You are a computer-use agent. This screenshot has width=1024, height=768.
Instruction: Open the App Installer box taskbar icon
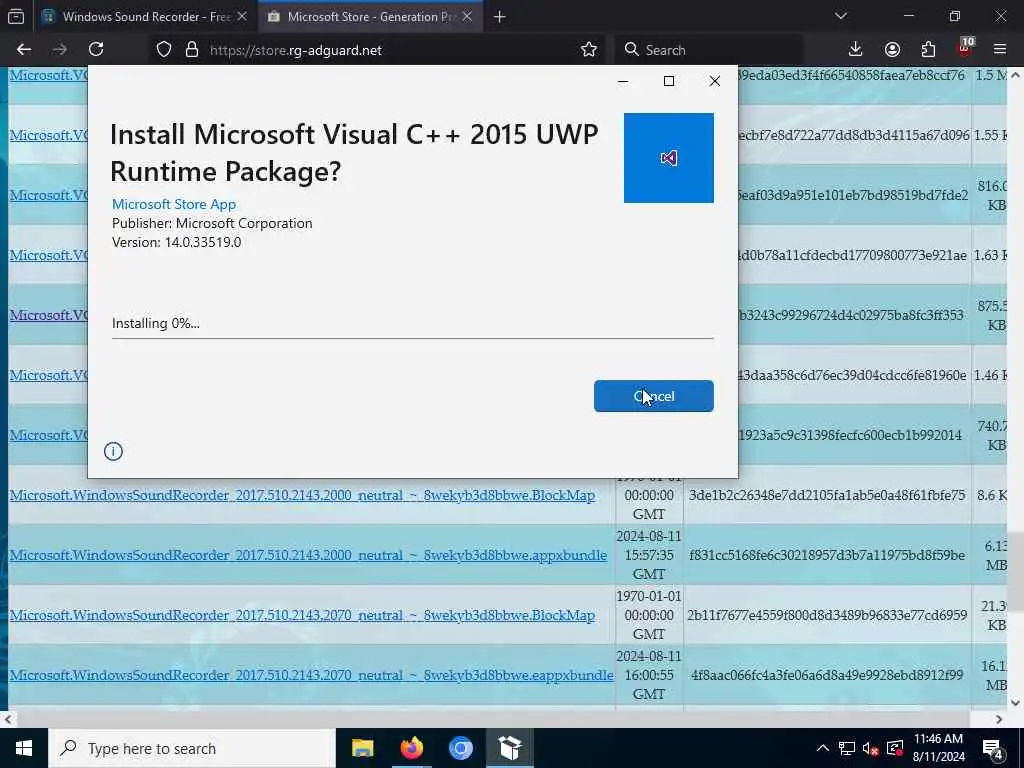[x=509, y=748]
